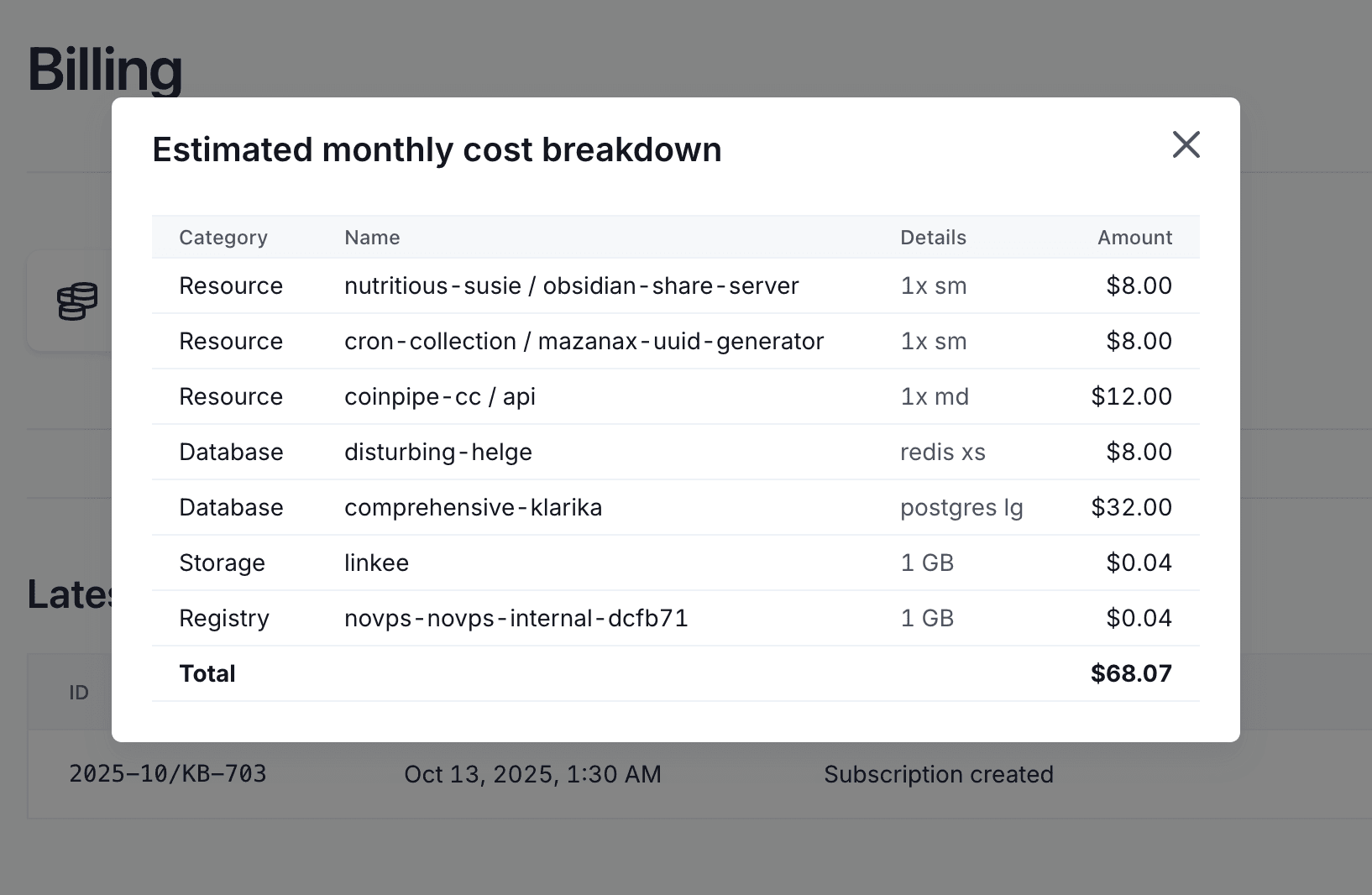
Task: Click novps-novps-internal-dcfb71 registry entry
Action: pos(516,619)
